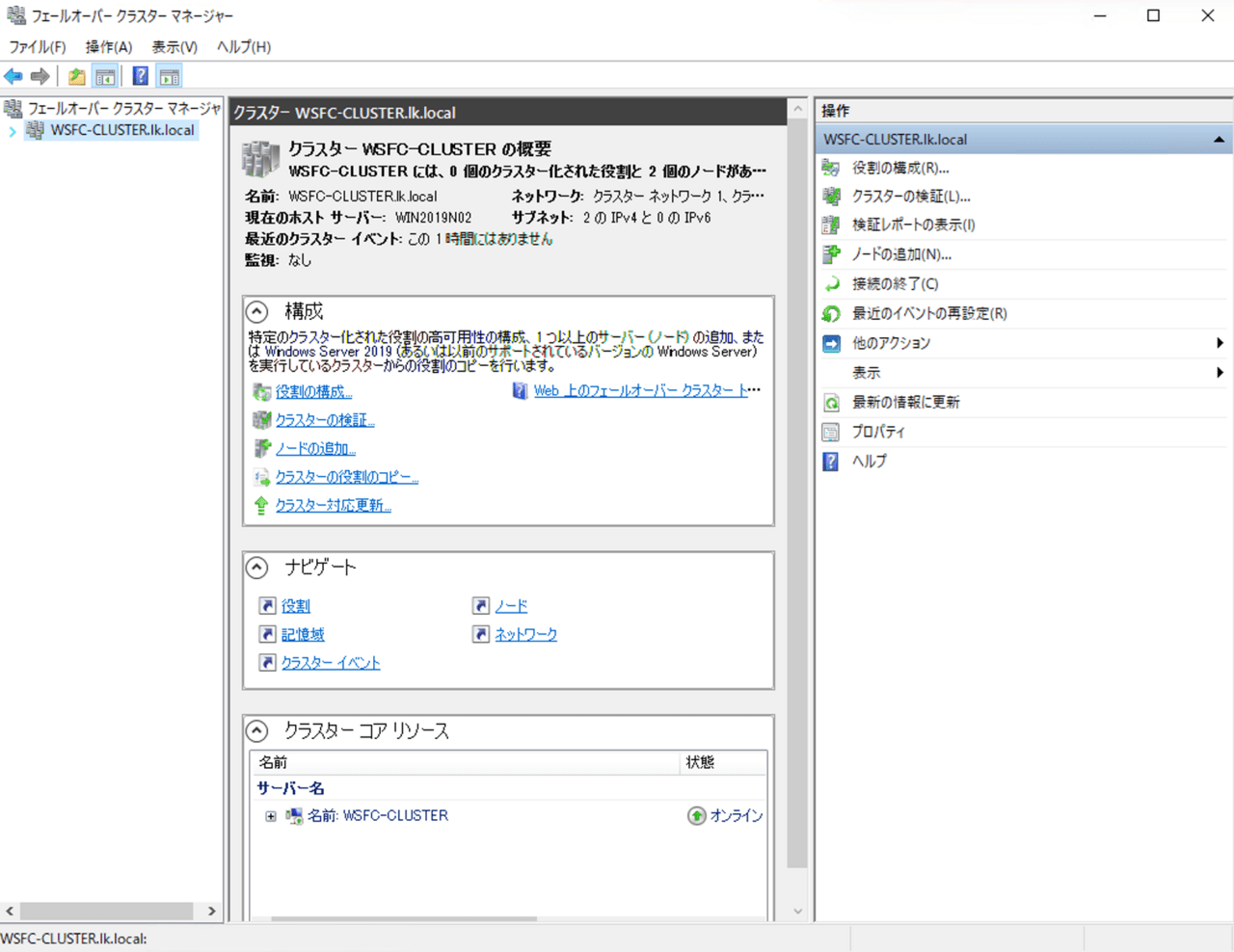Click the ノード link under ナビゲート

click(x=511, y=606)
